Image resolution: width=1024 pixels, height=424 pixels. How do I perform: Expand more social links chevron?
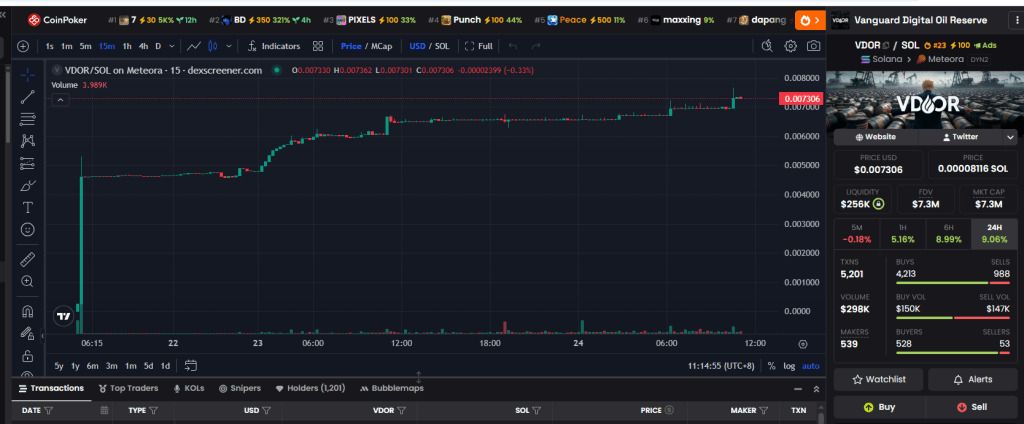click(x=1010, y=137)
